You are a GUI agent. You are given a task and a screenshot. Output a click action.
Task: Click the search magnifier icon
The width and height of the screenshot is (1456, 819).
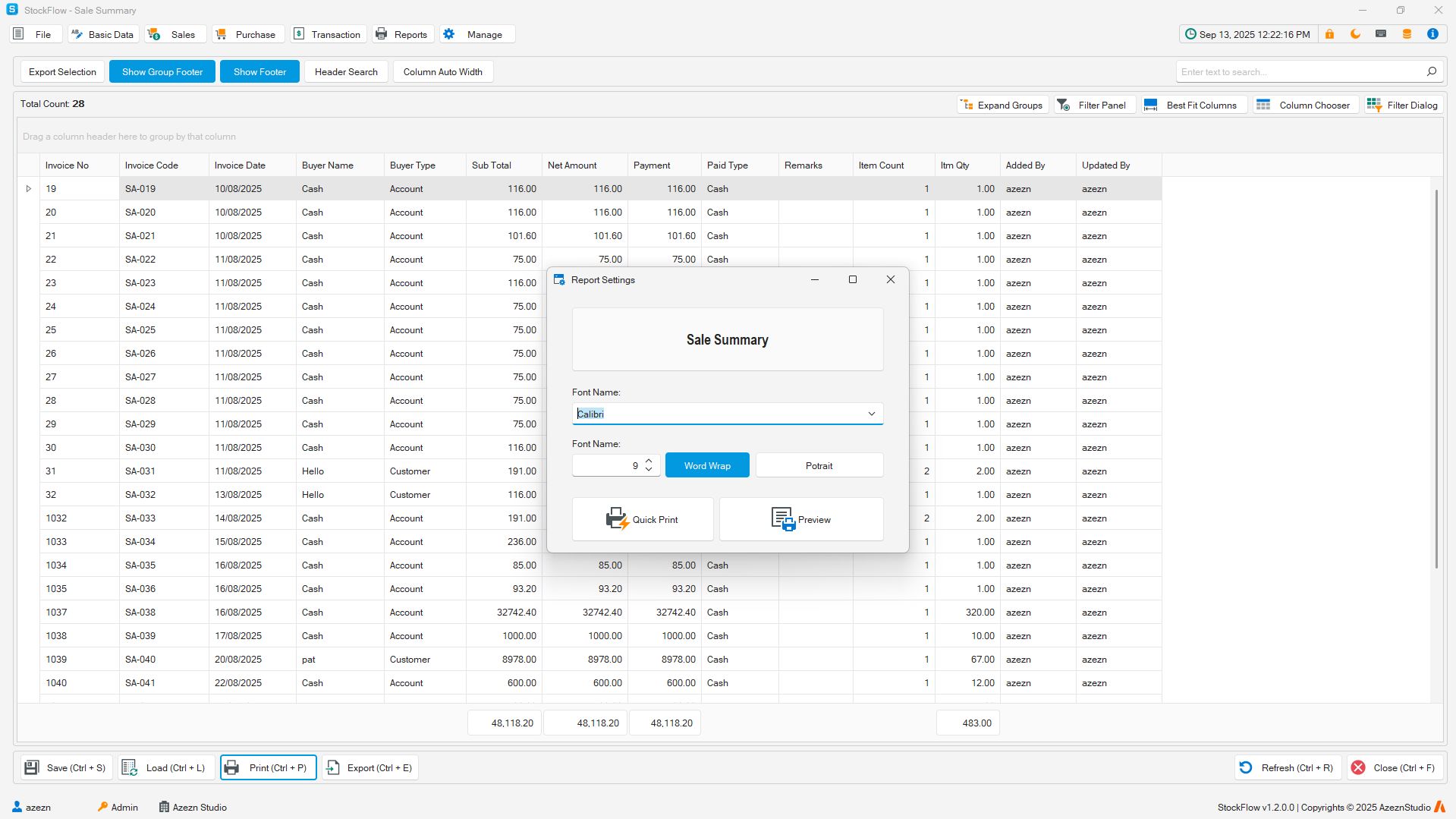1431,71
